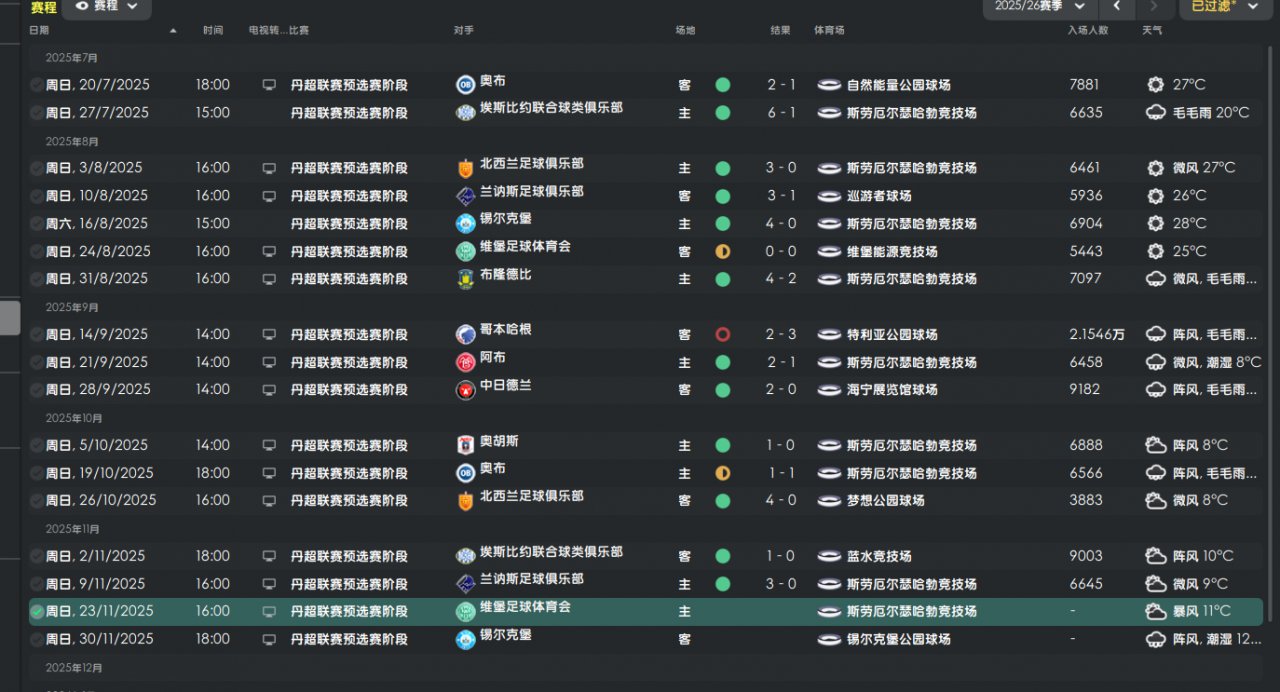Expand the 2025/26赛季 season dropdown

click(x=1035, y=7)
